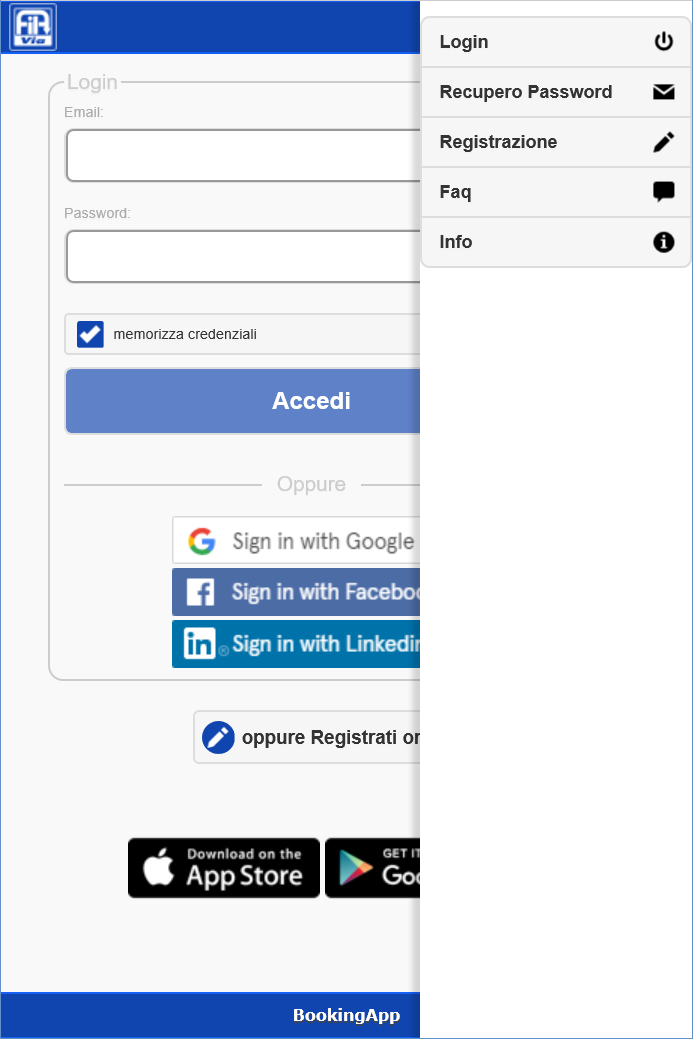Click the LinkedIn logo icon
This screenshot has width=693, height=1039.
(x=199, y=644)
